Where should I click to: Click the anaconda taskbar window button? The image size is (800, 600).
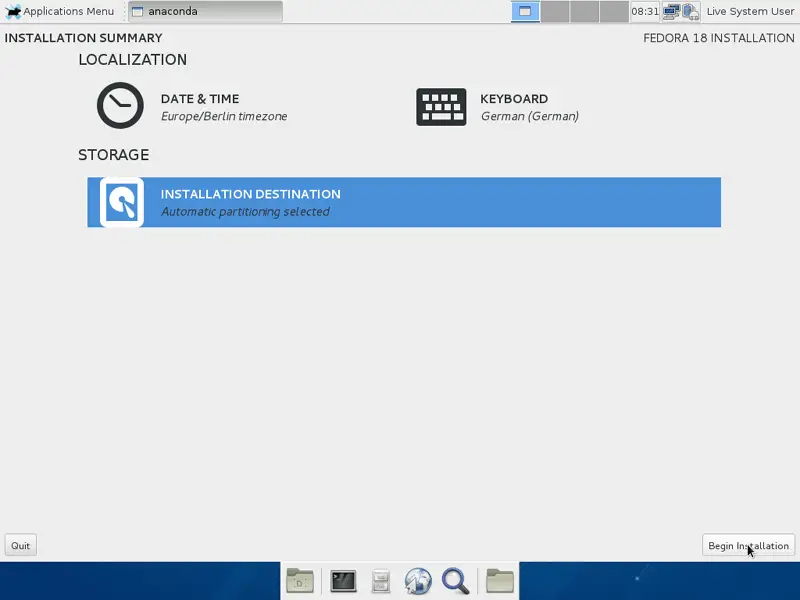click(205, 11)
